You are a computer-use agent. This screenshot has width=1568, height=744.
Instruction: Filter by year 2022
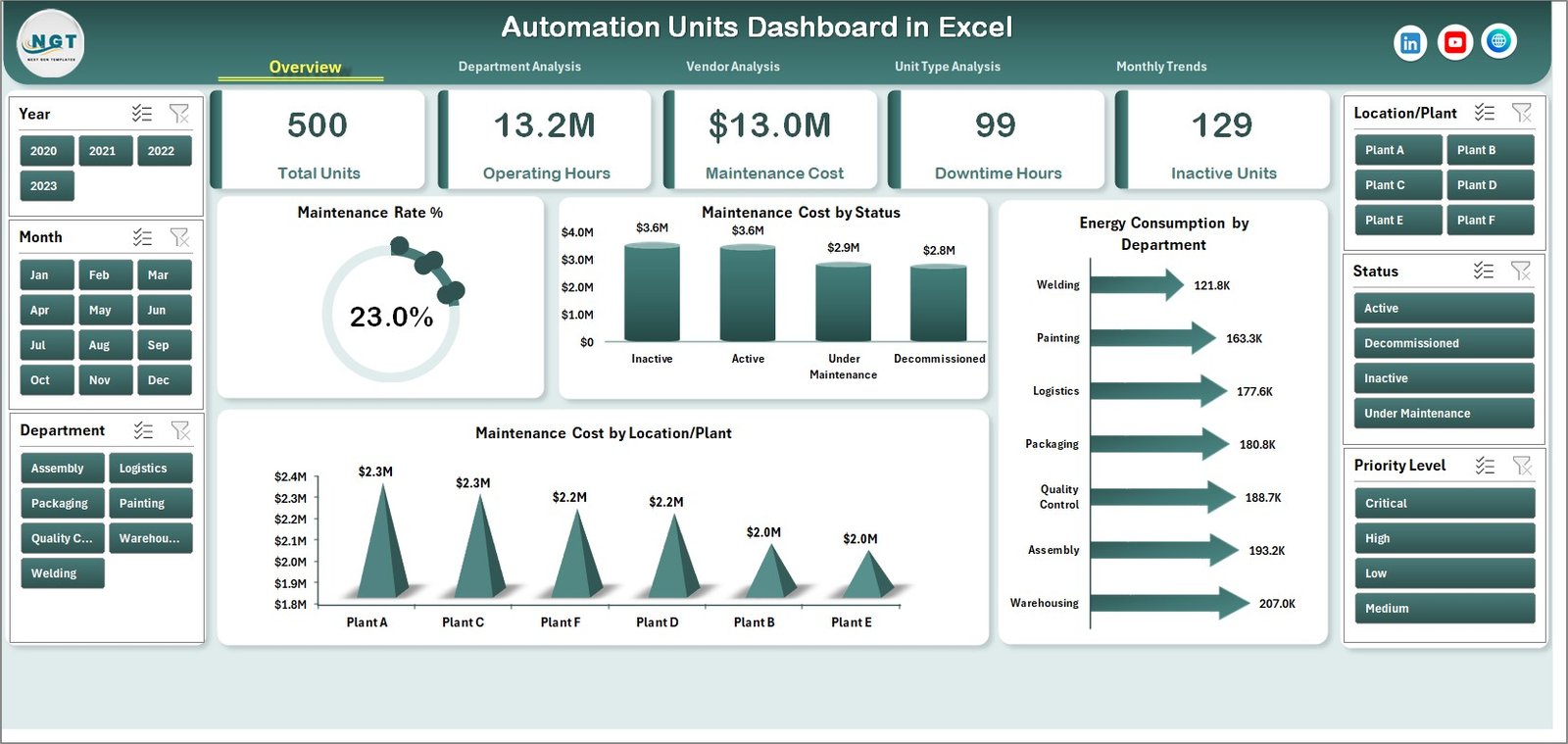(x=162, y=151)
